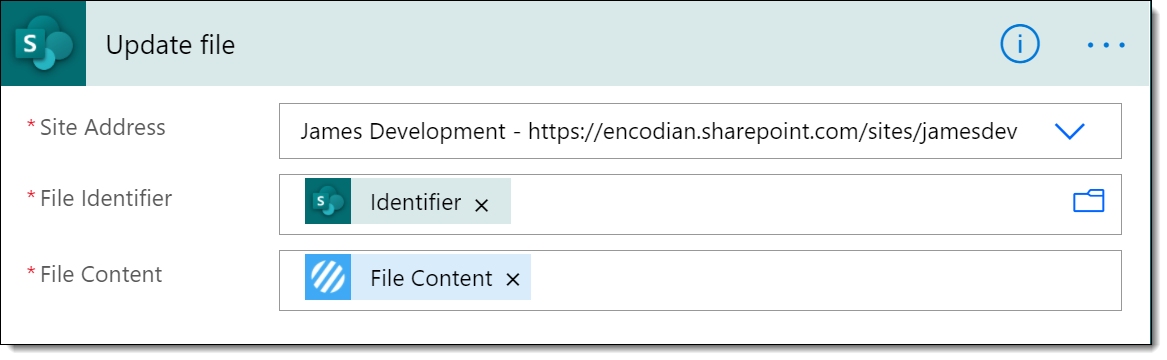Click the Encodian striped icon on the File Content token

click(x=327, y=277)
